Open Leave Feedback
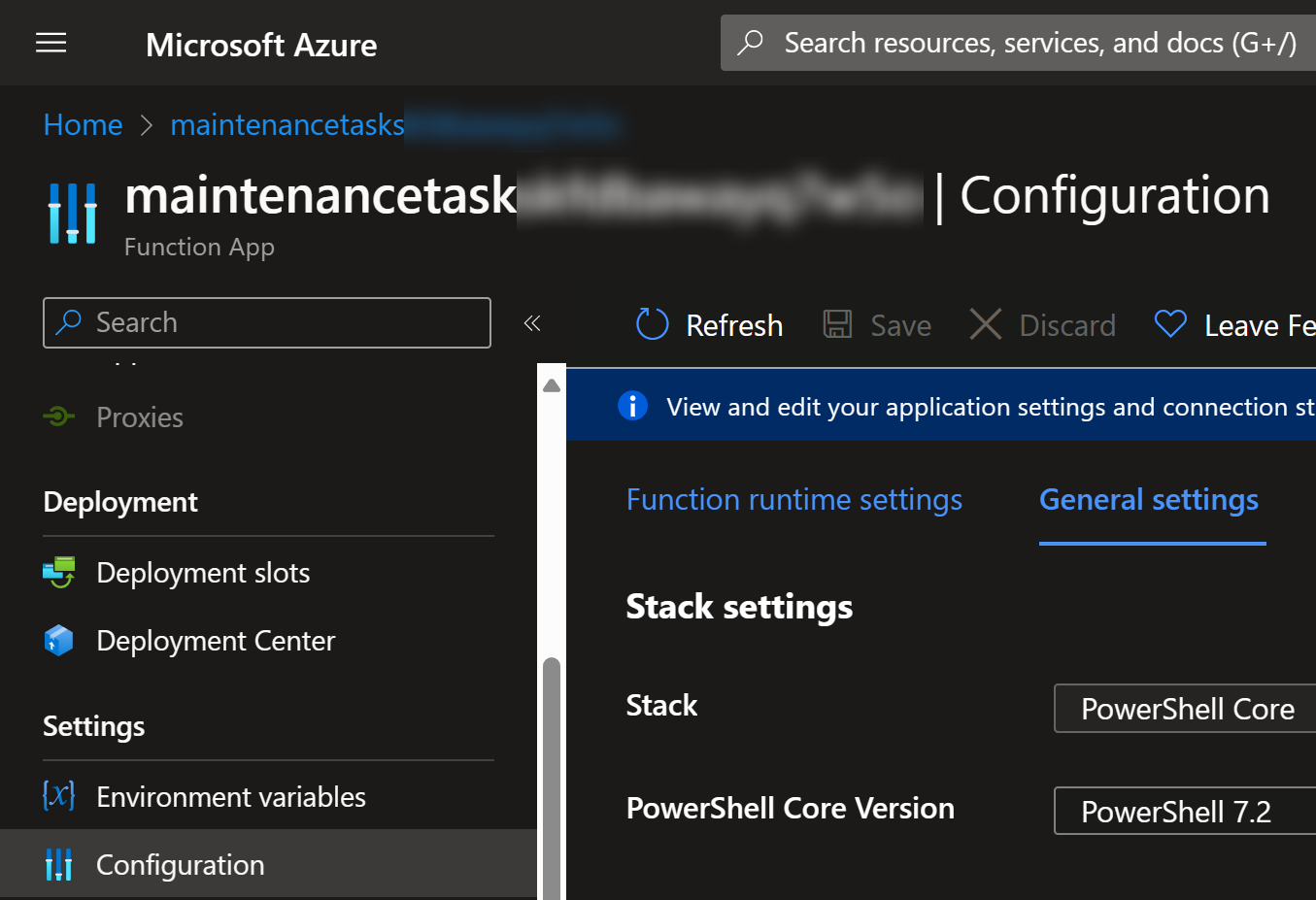Image resolution: width=1316 pixels, height=900 pixels. 1234,325
